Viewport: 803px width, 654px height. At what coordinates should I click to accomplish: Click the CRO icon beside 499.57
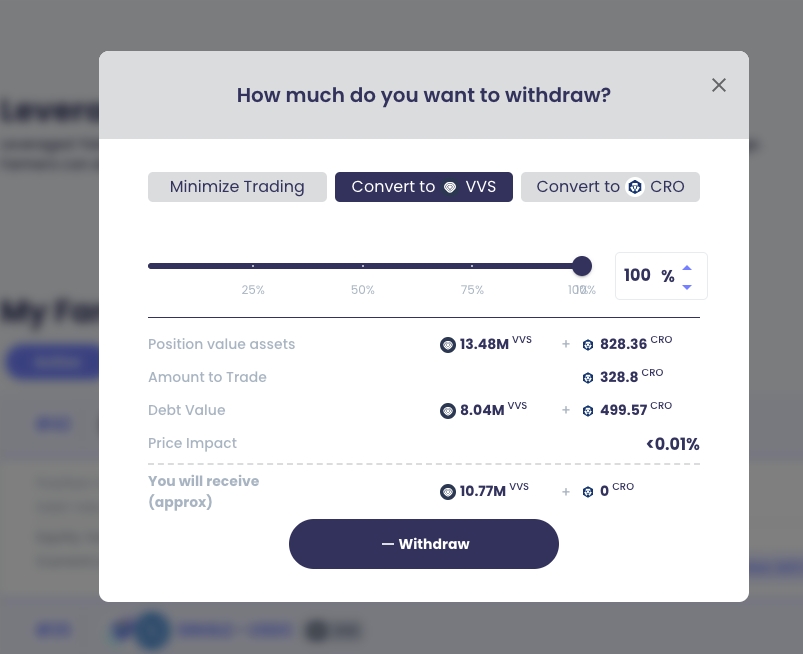coord(588,411)
